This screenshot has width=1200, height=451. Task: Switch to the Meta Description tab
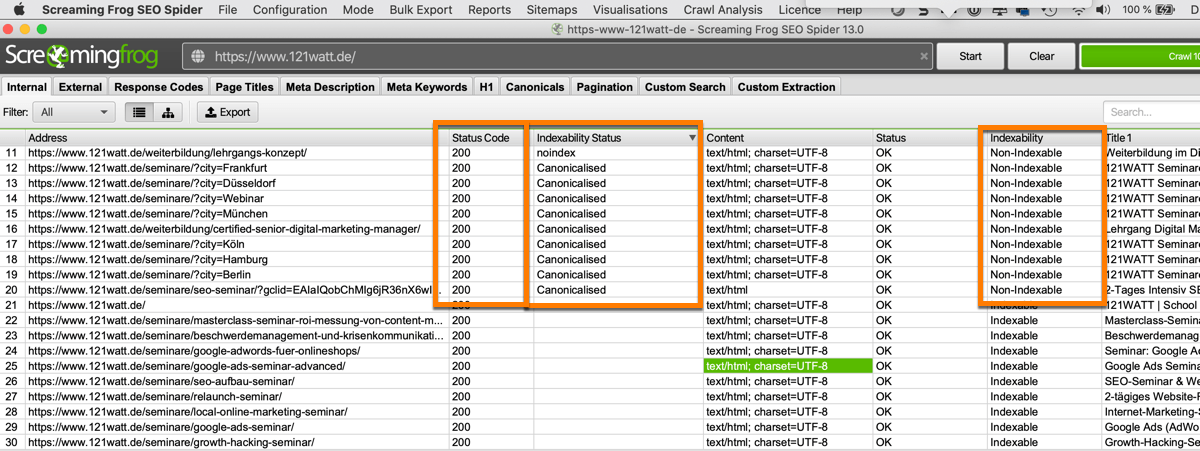click(330, 87)
